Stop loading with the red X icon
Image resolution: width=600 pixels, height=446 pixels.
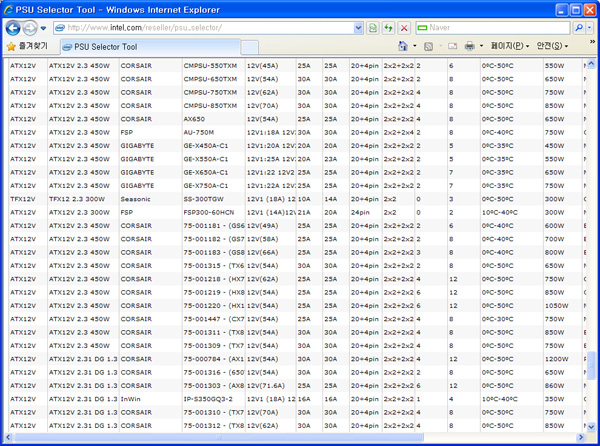point(404,28)
